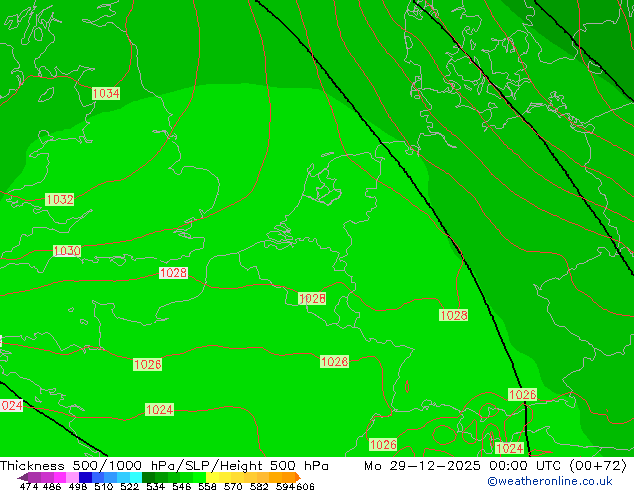Click the orange arrow at the legend end
The width and height of the screenshot is (634, 490).
click(298, 477)
